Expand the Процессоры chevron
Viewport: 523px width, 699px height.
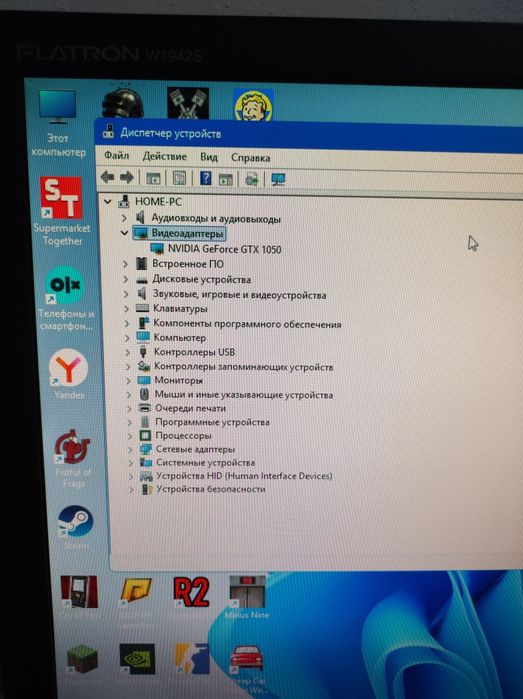(130, 436)
